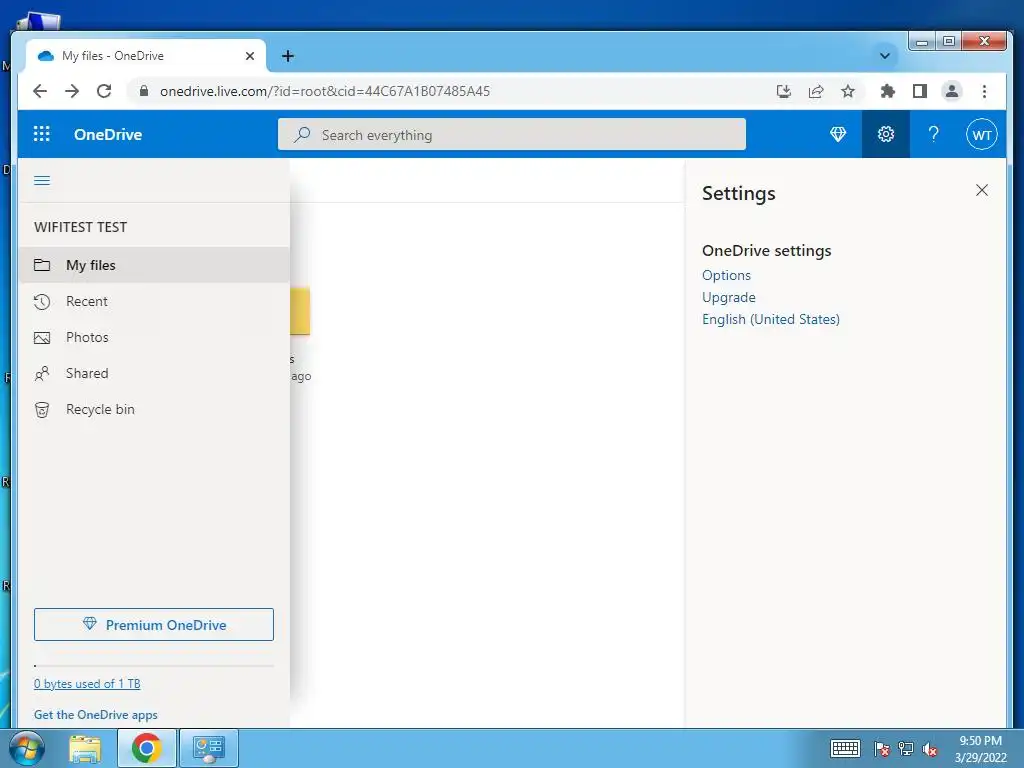
Task: Toggle the Settings gear icon
Action: [886, 135]
